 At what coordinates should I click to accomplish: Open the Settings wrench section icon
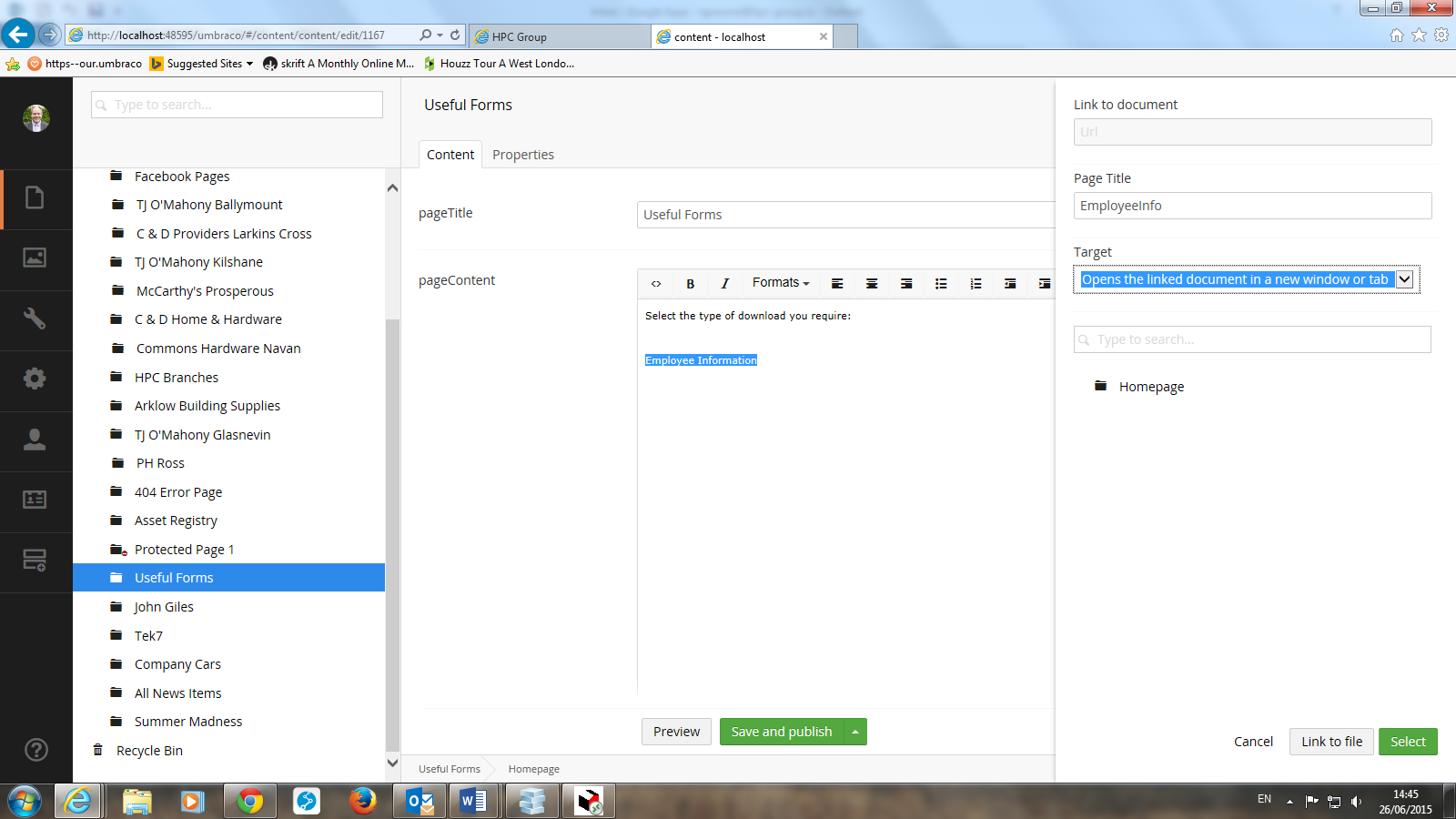(35, 318)
